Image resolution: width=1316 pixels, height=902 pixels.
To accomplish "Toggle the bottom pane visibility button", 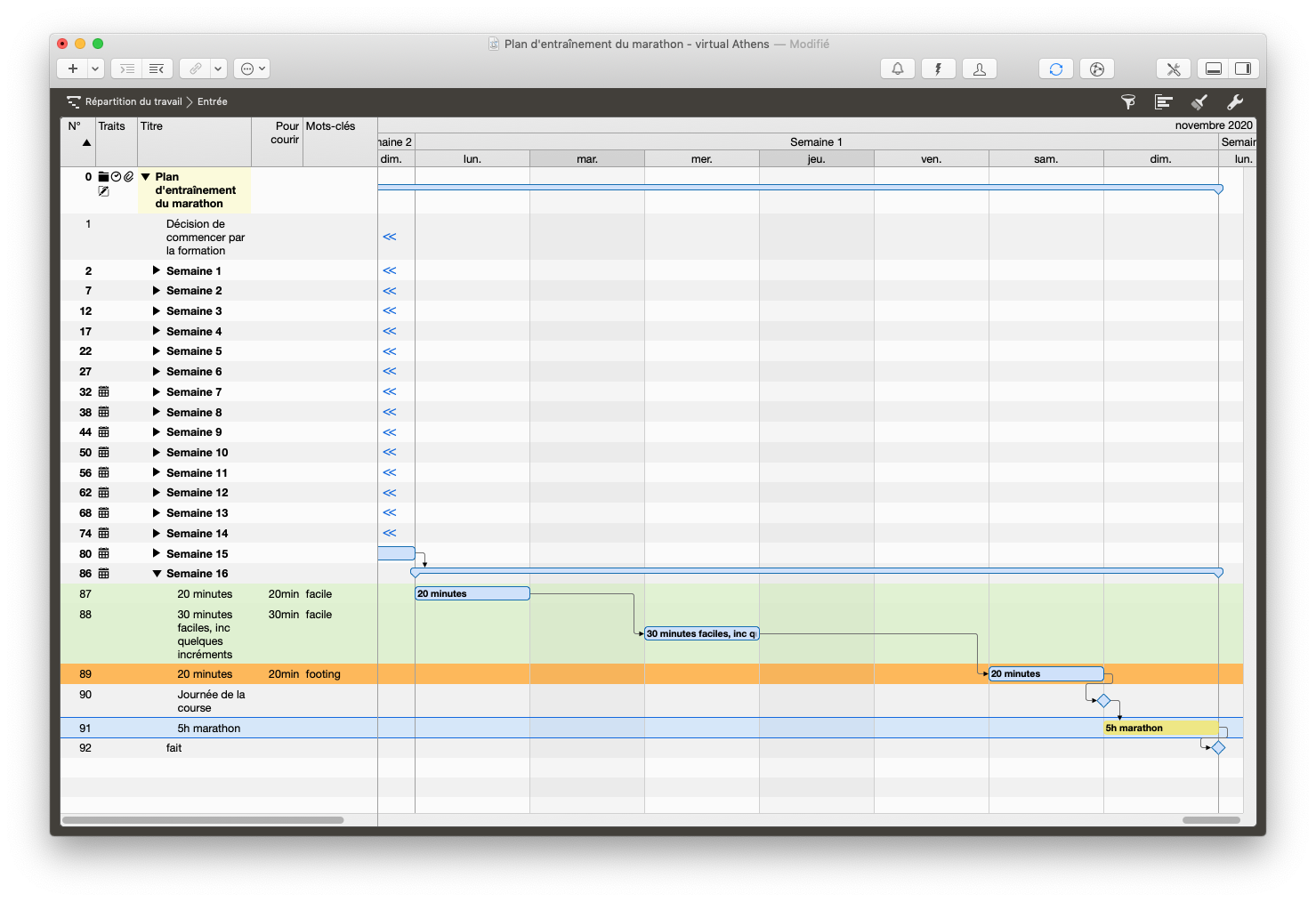I will pyautogui.click(x=1213, y=68).
